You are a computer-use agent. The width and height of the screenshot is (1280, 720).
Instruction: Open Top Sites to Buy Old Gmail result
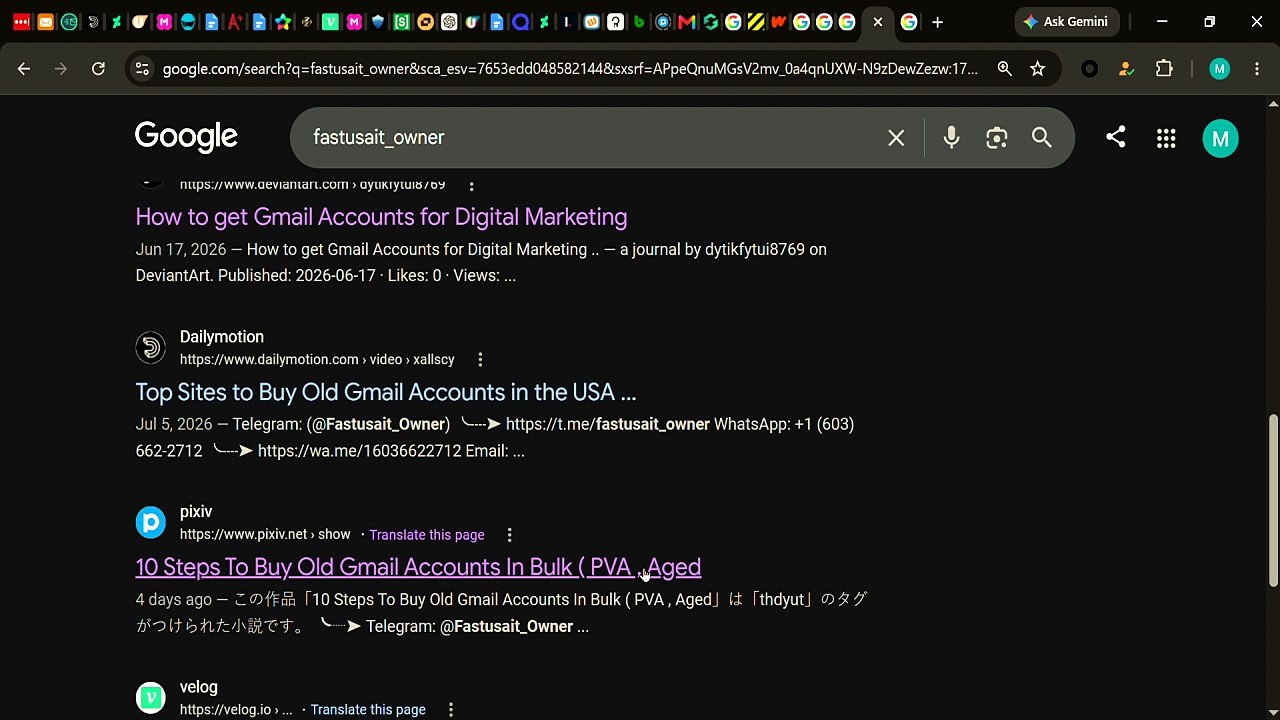386,392
